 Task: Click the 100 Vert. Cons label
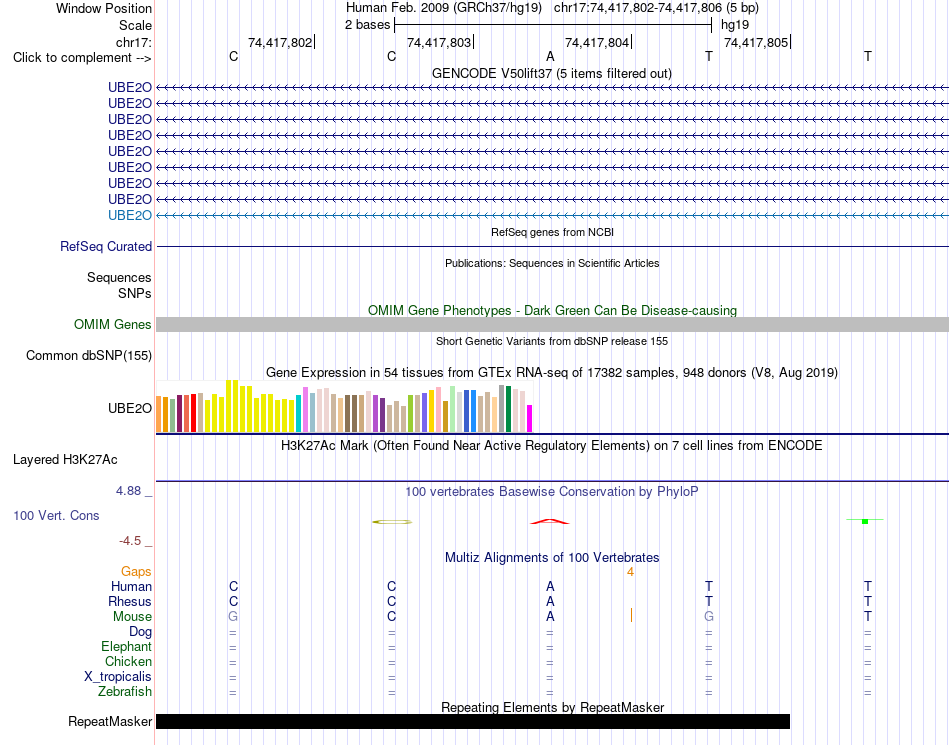56,515
